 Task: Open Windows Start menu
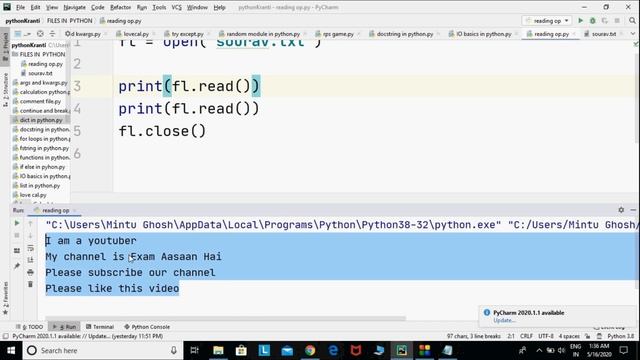click(x=11, y=351)
